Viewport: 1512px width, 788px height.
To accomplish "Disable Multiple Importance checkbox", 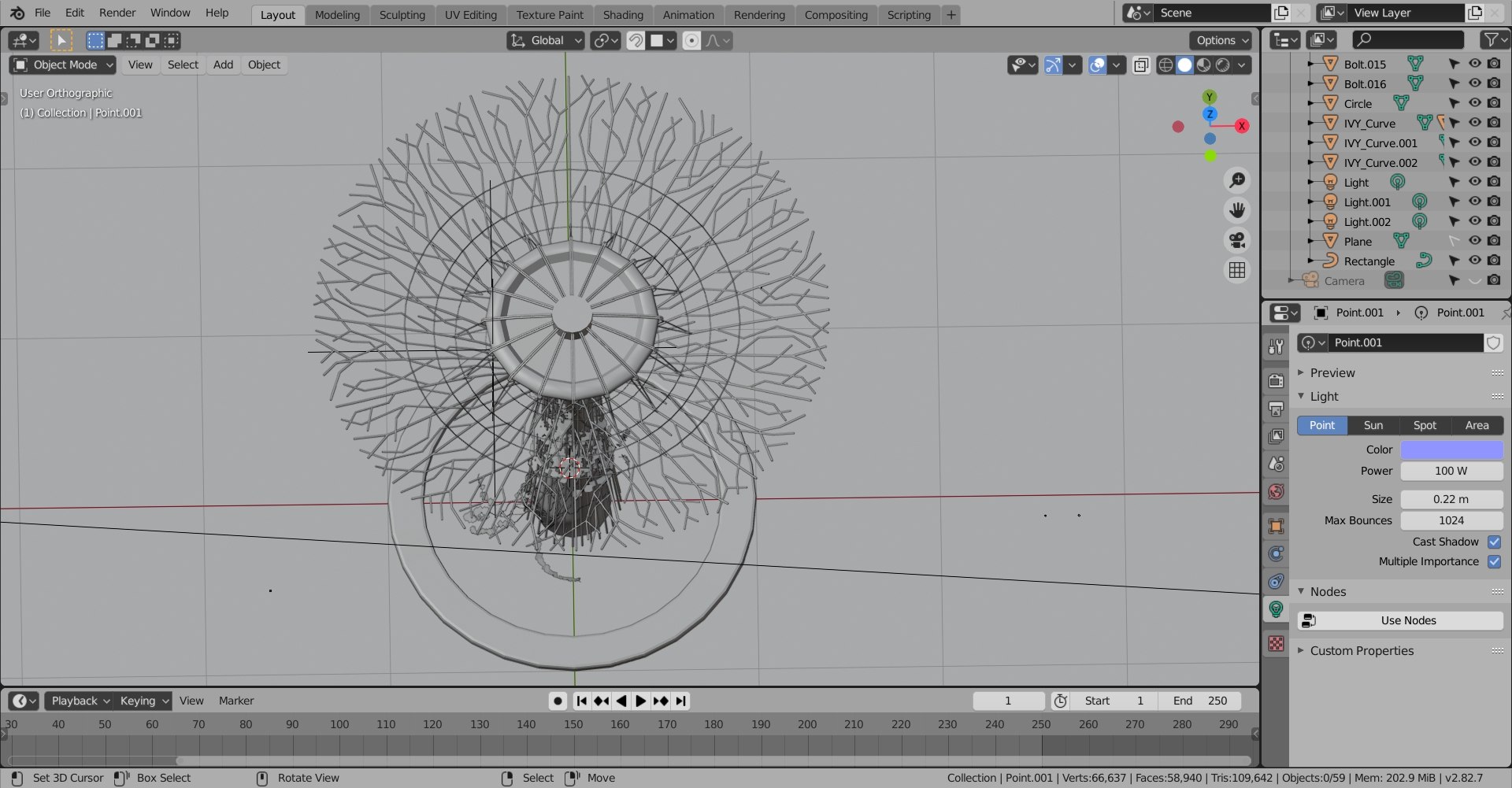I will [1494, 561].
